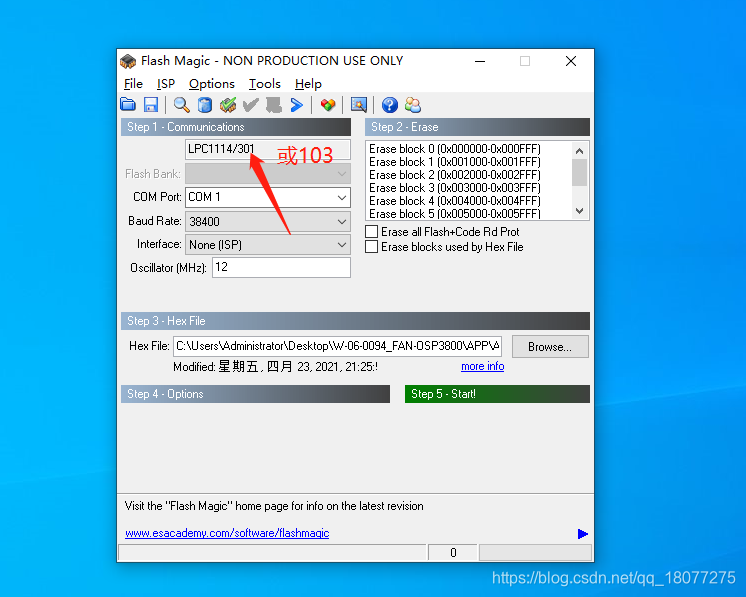Open the Interface dropdown
Image resolution: width=746 pixels, height=597 pixels.
[x=342, y=245]
